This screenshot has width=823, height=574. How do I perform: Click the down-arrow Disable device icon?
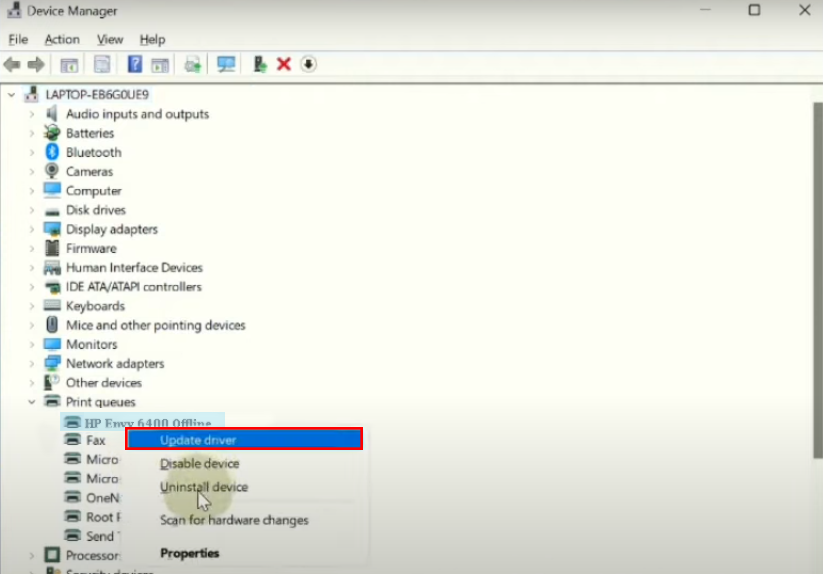309,64
